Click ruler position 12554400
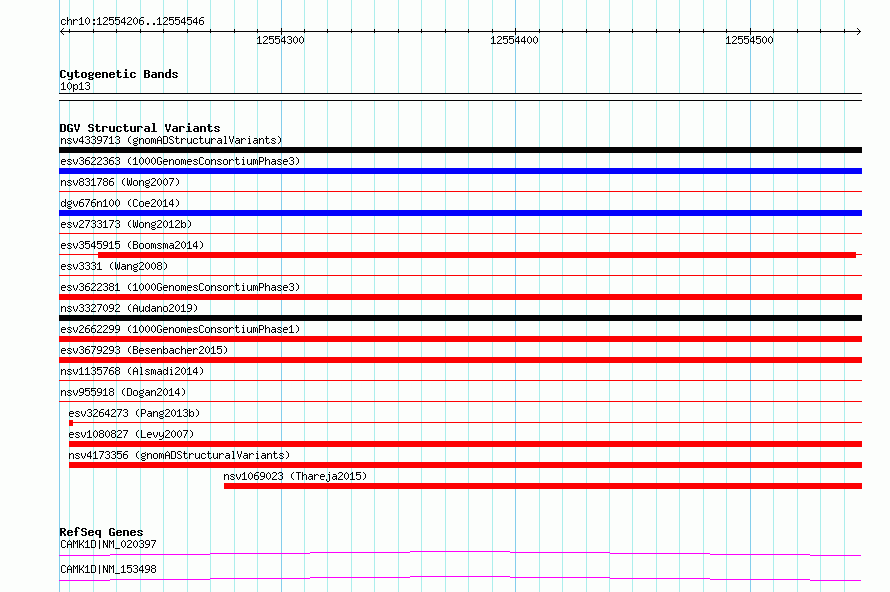Viewport: 890px width, 592px height. [x=514, y=40]
